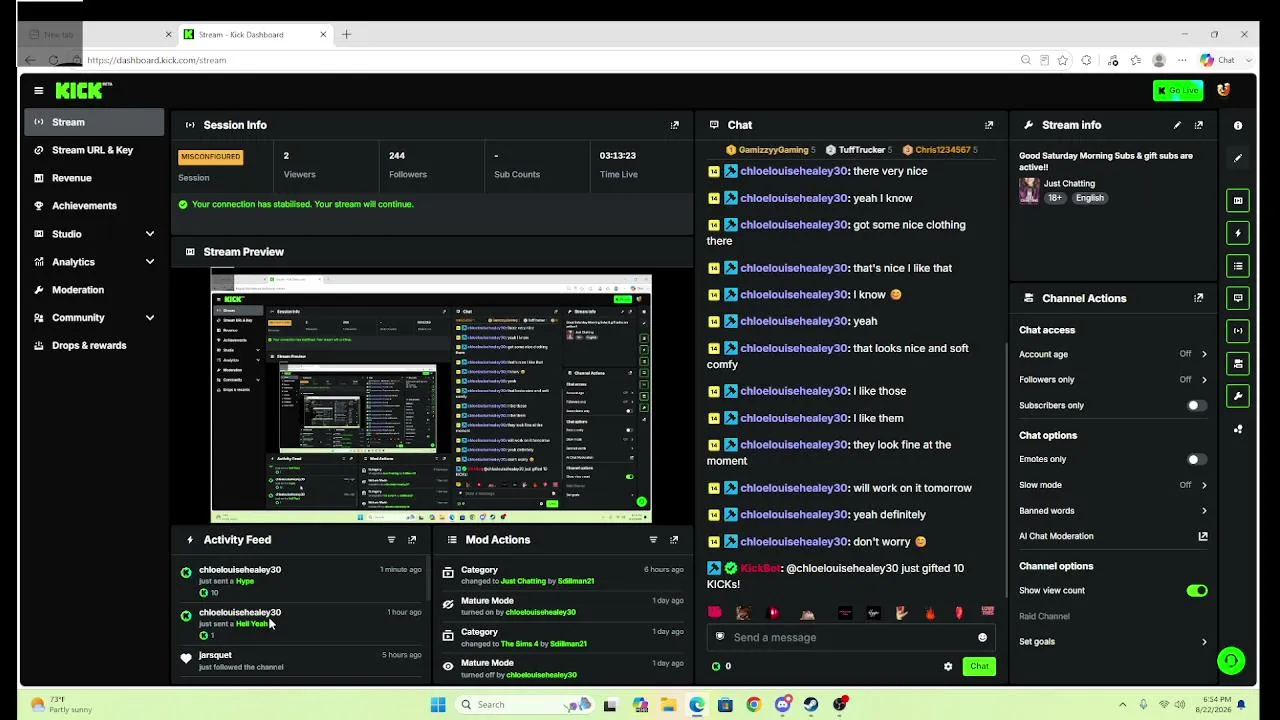Screen dimensions: 1280x720
Task: Open the emoji picker in chat input
Action: (x=982, y=638)
